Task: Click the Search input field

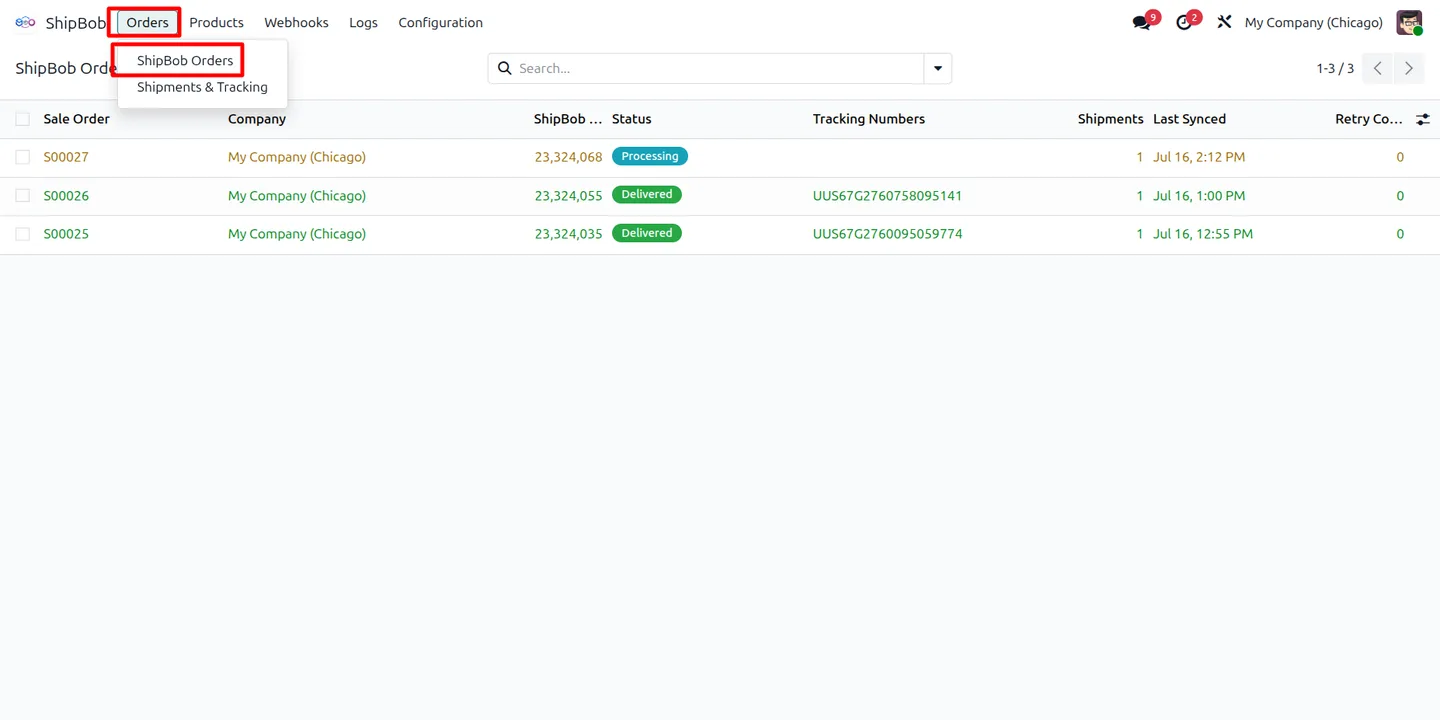Action: 718,68
